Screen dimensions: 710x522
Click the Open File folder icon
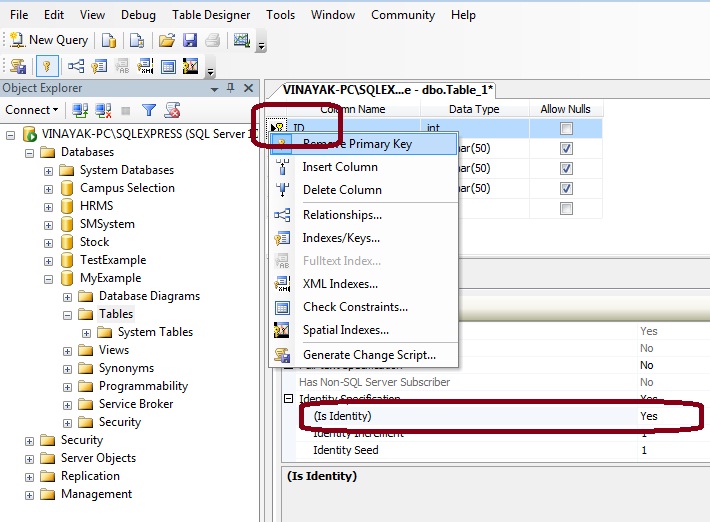(x=167, y=40)
